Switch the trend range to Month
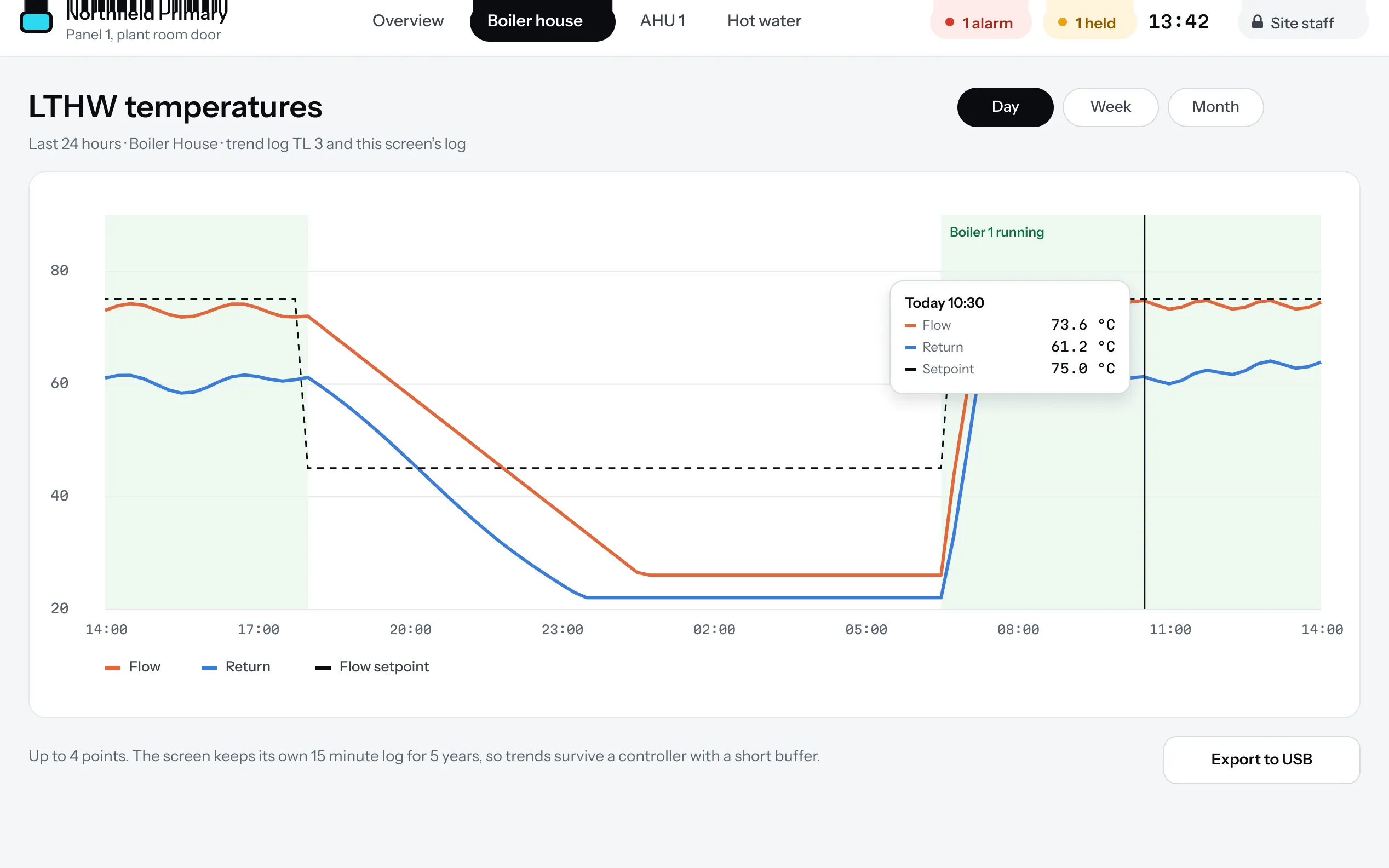The height and width of the screenshot is (868, 1389). [1215, 107]
